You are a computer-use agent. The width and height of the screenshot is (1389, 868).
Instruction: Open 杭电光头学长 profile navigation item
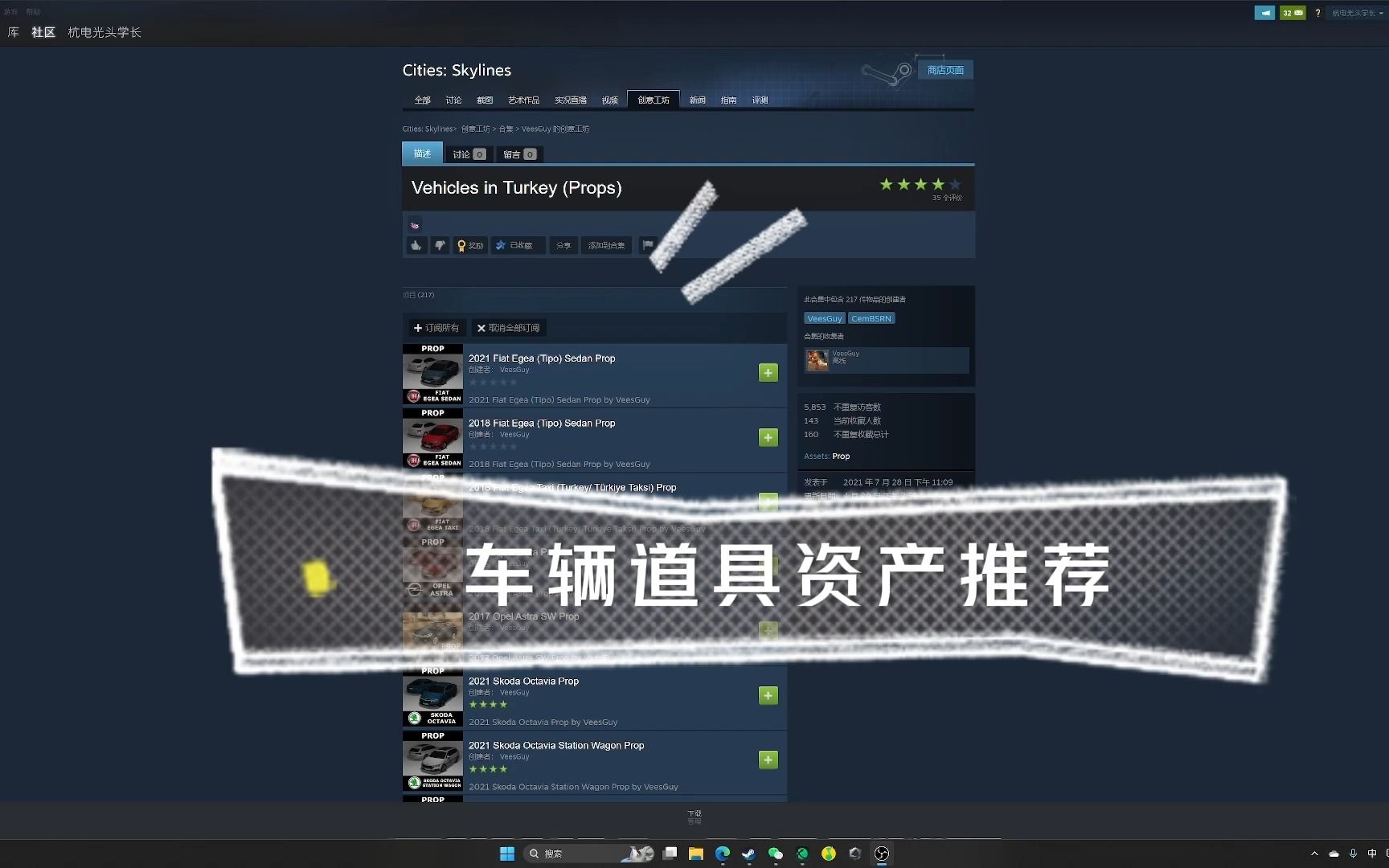click(x=104, y=32)
